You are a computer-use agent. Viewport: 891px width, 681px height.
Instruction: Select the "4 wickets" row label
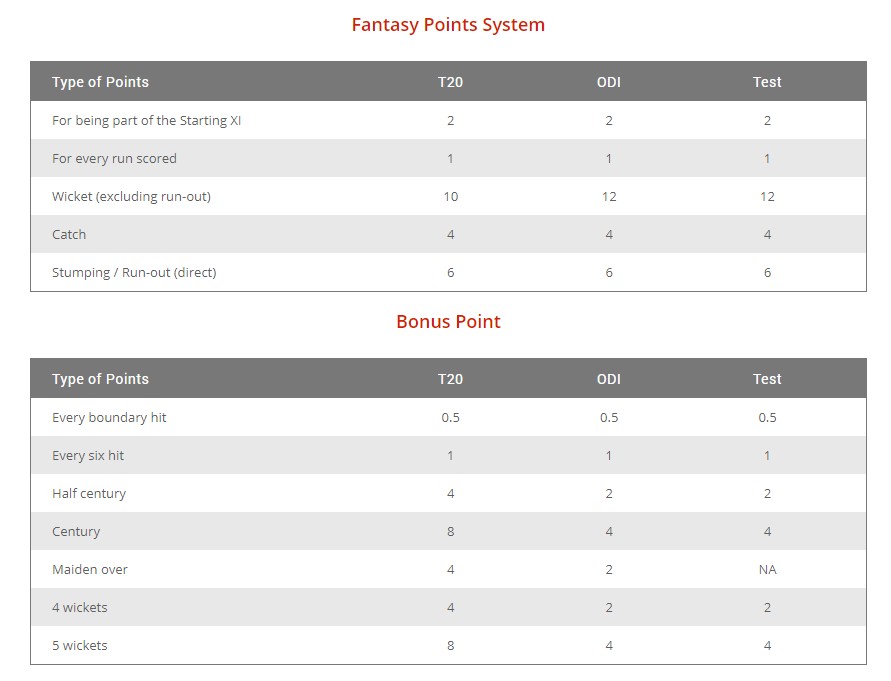80,608
